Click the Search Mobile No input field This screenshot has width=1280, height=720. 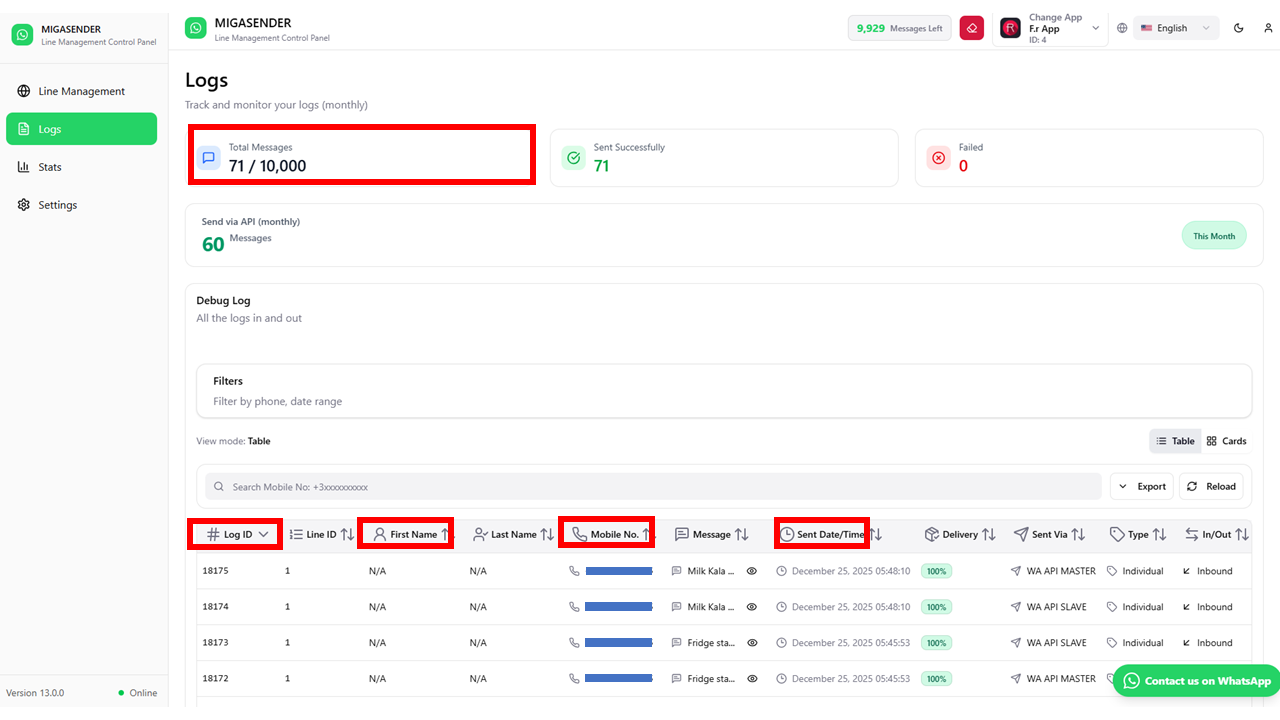click(650, 487)
